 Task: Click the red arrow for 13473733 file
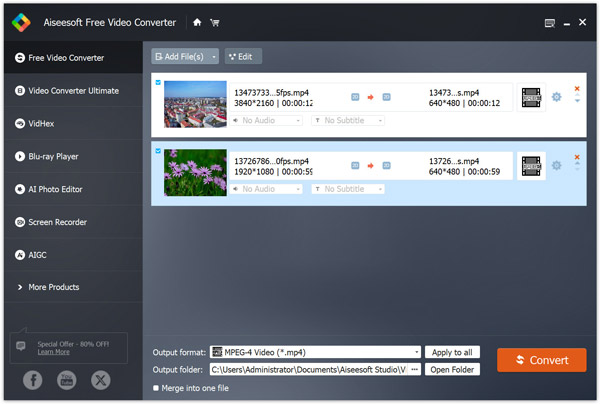tap(370, 97)
